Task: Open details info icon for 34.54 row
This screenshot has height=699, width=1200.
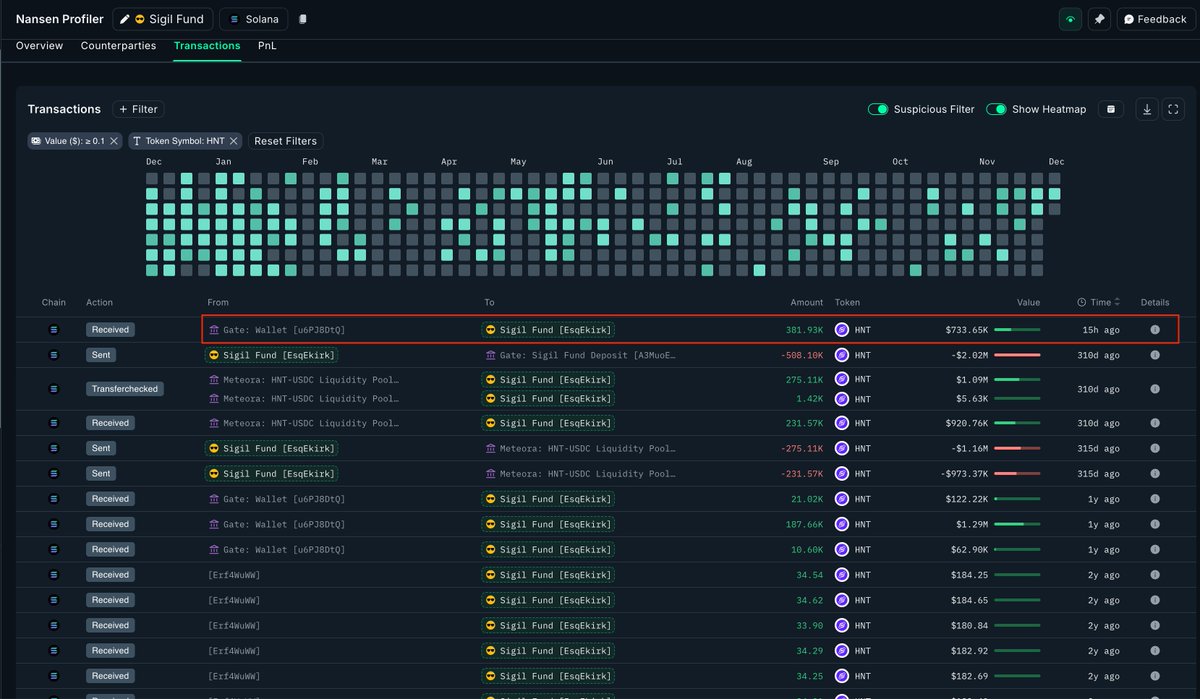Action: tap(1155, 575)
